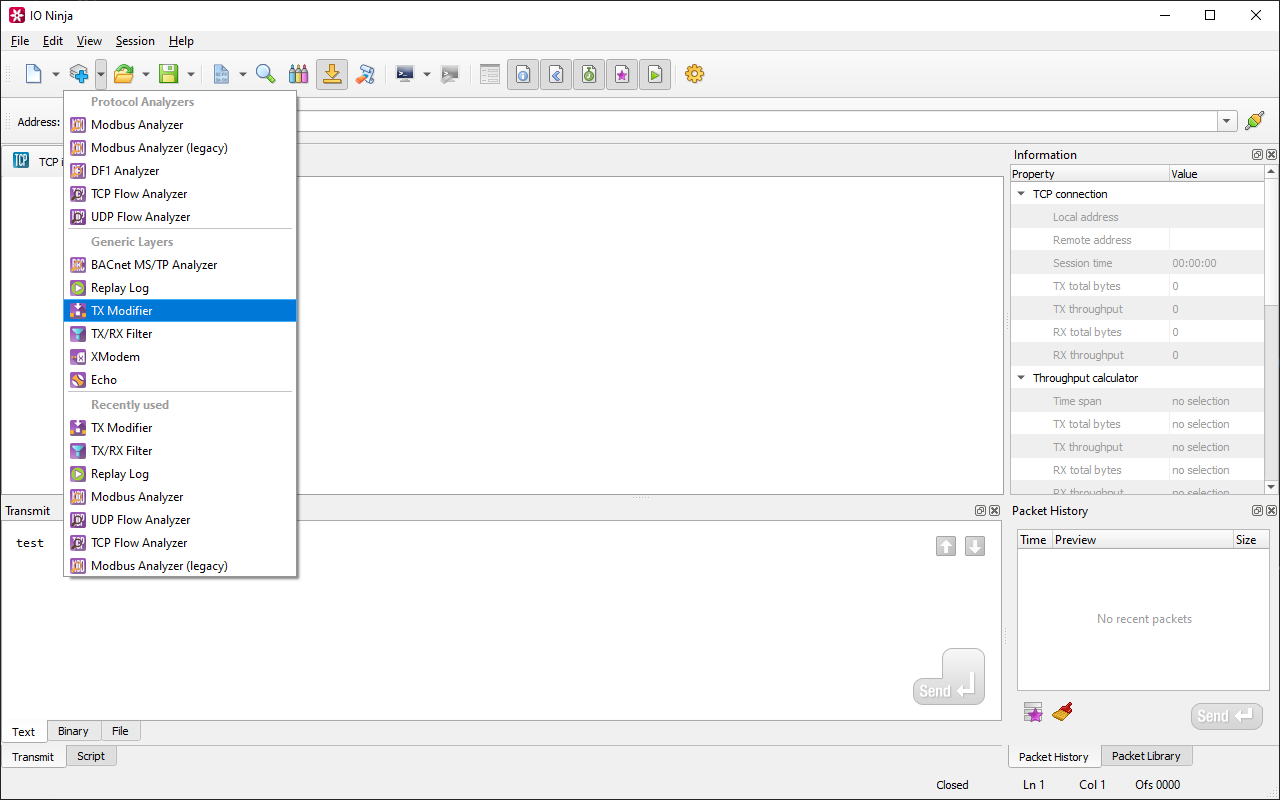Click the hex binary view toolbar icon
Viewport: 1280px width, 800px height.
coord(221,74)
